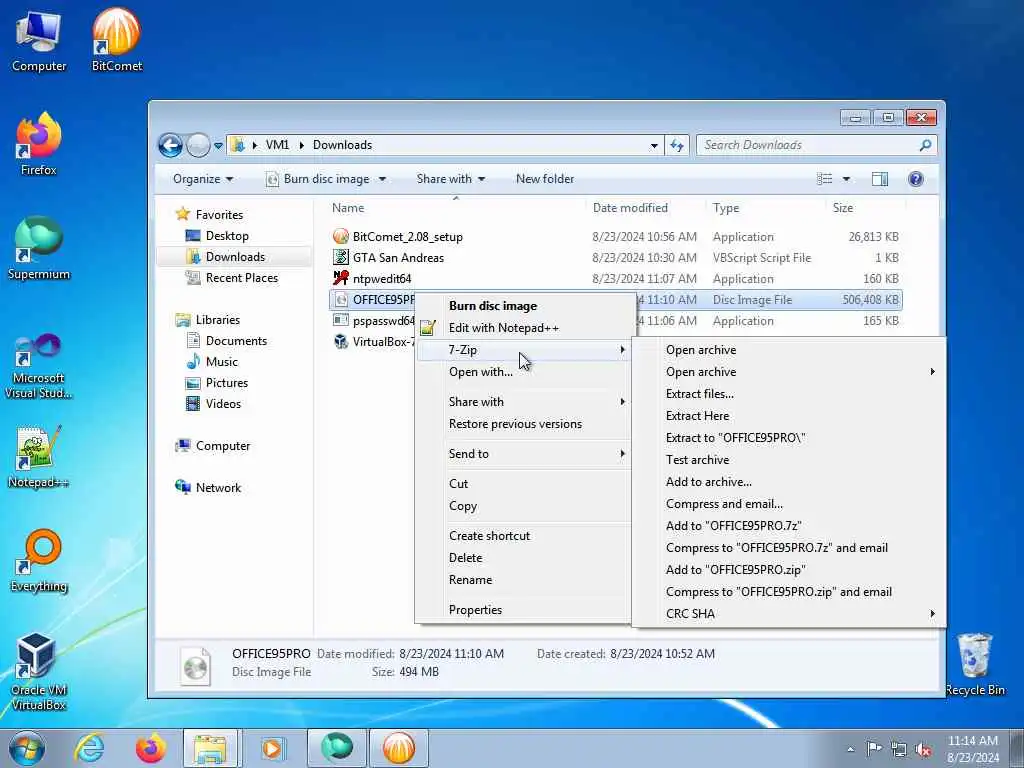Click the search magnifier icon
Image resolution: width=1024 pixels, height=768 pixels.
[925, 145]
